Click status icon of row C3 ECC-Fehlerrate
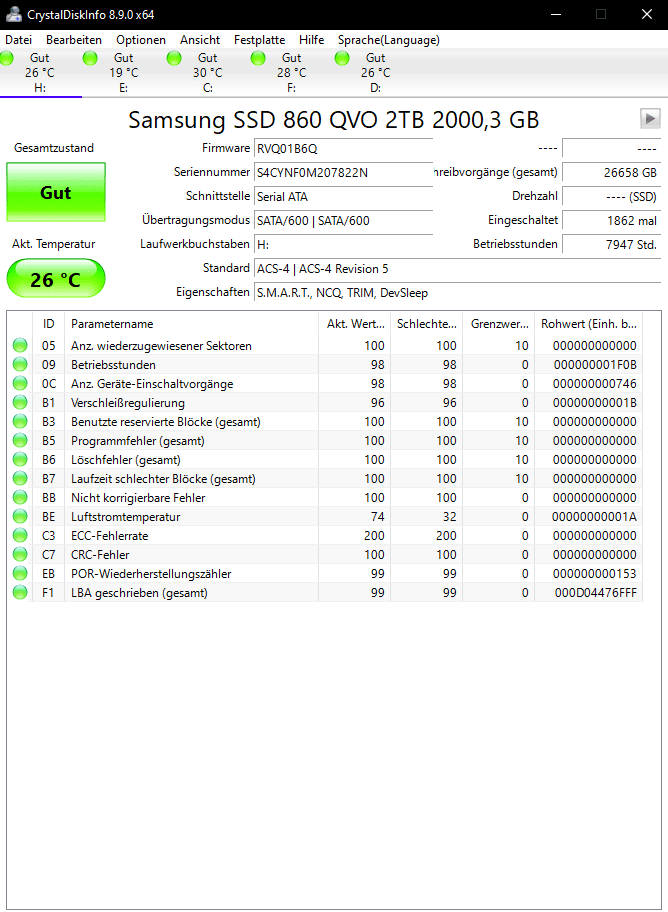 pos(20,536)
